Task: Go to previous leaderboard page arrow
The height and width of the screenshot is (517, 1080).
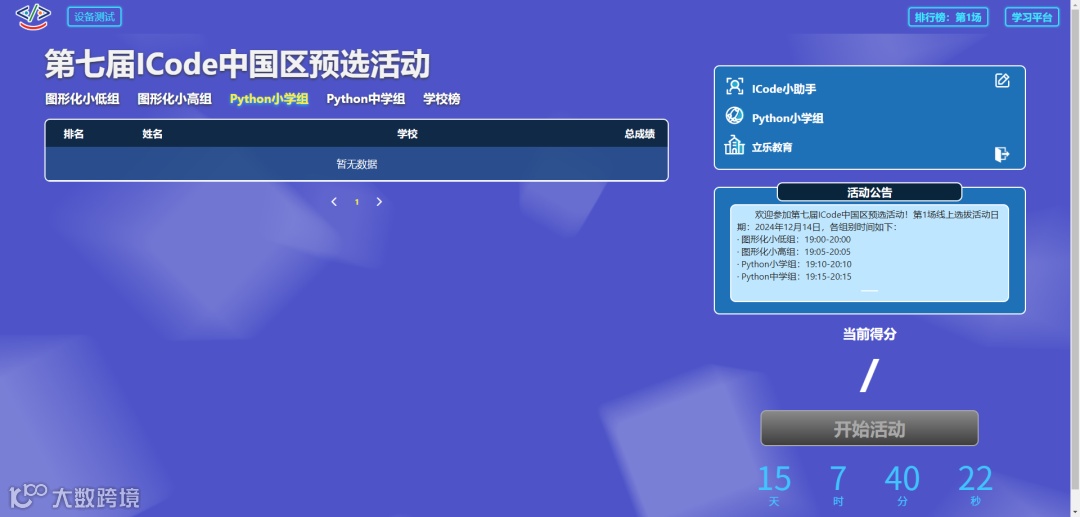Action: pos(334,202)
